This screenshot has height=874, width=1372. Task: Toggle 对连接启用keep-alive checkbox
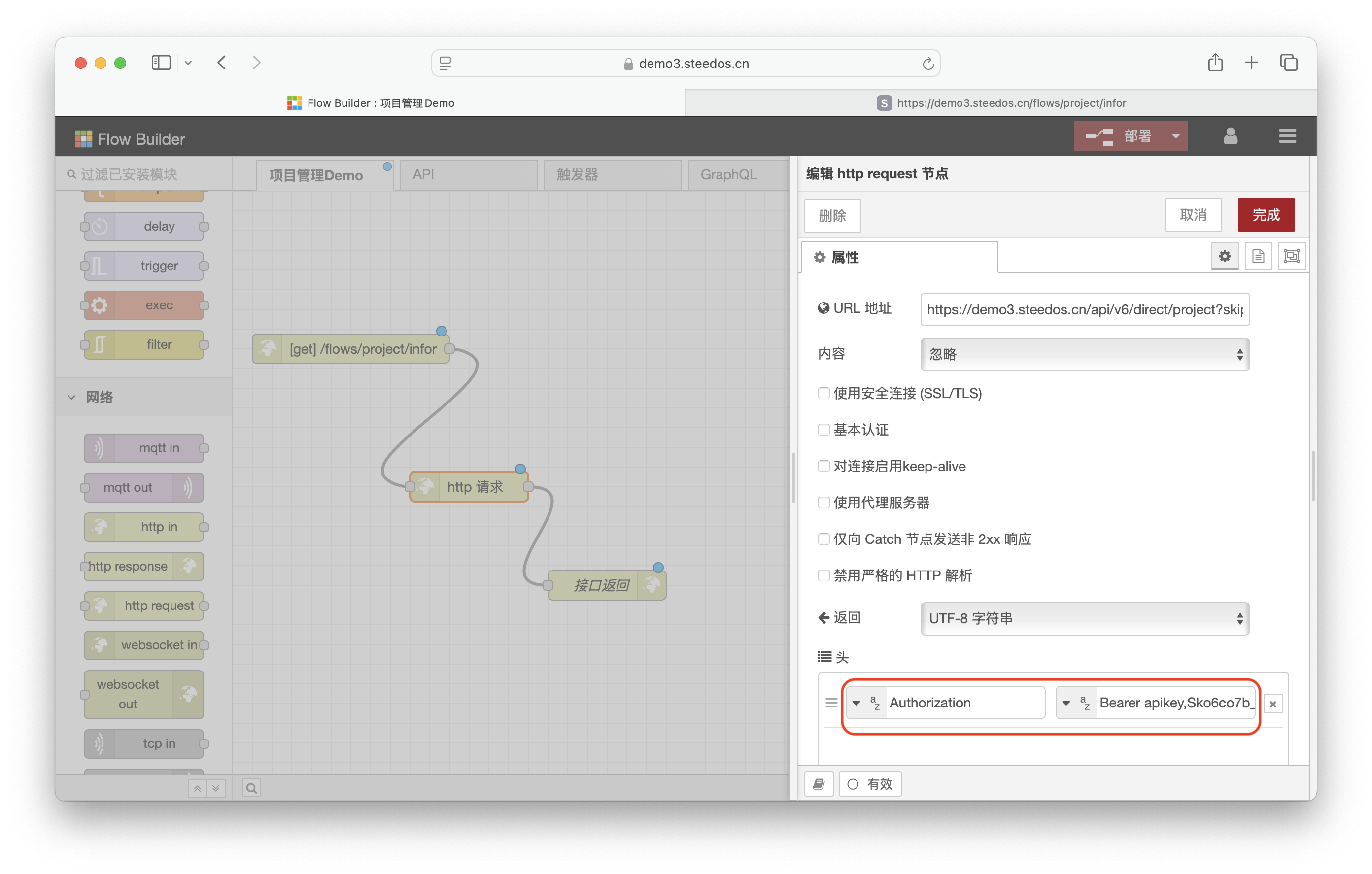point(823,466)
